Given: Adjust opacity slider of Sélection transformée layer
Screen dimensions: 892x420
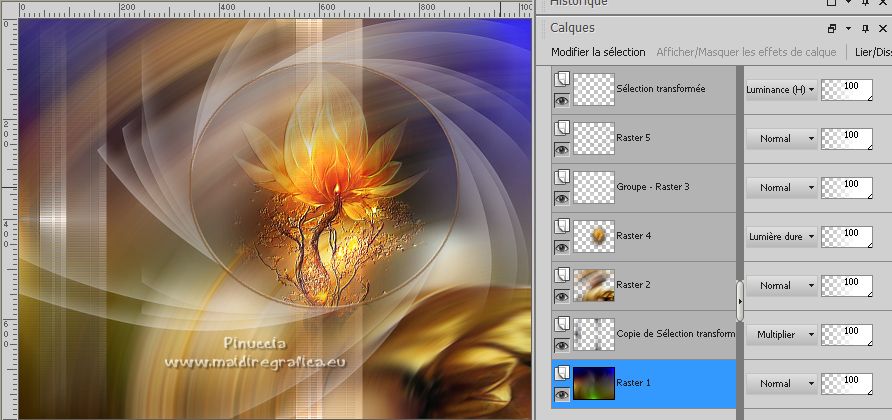Looking at the screenshot, I should 847,90.
